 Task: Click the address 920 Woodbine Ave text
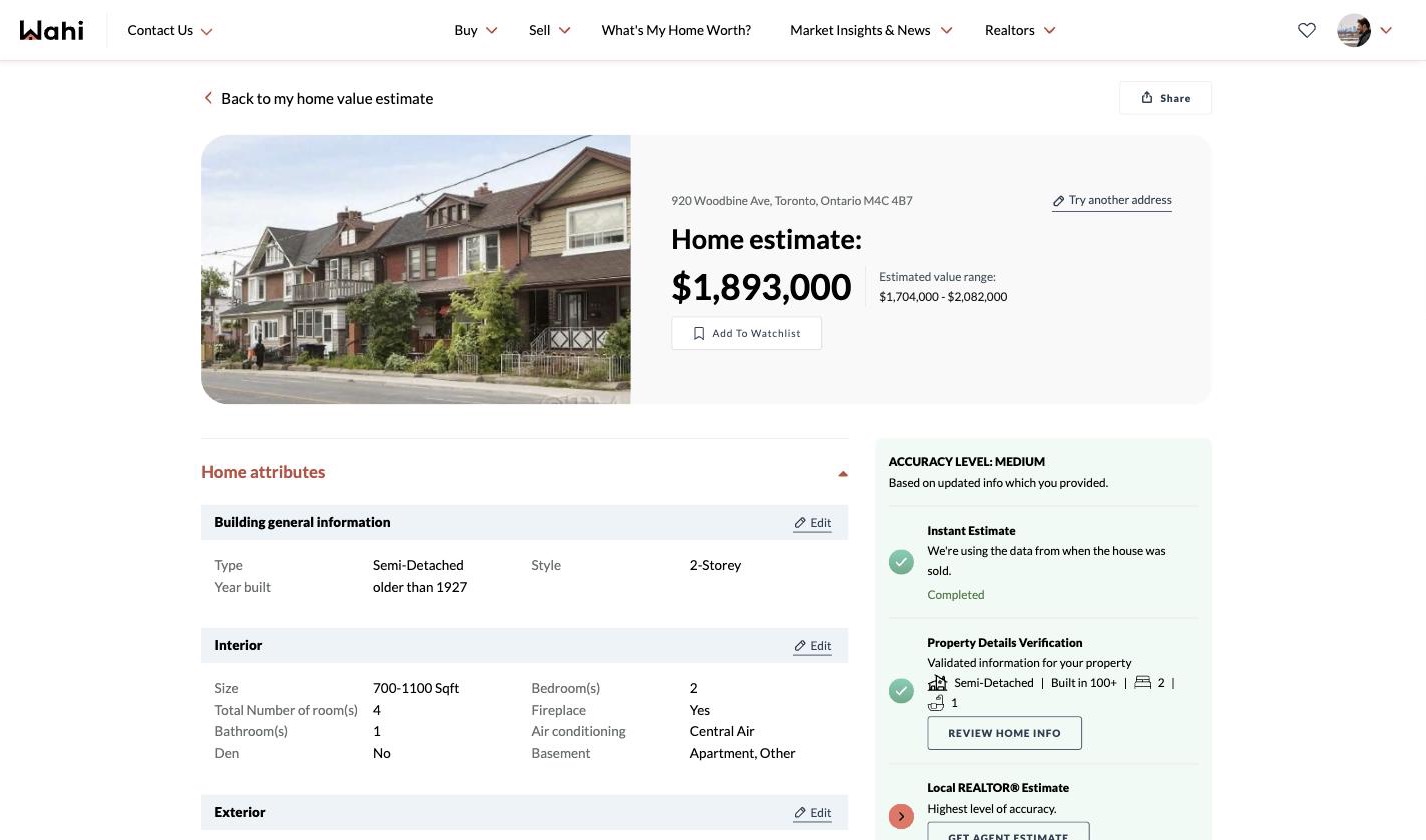[792, 201]
